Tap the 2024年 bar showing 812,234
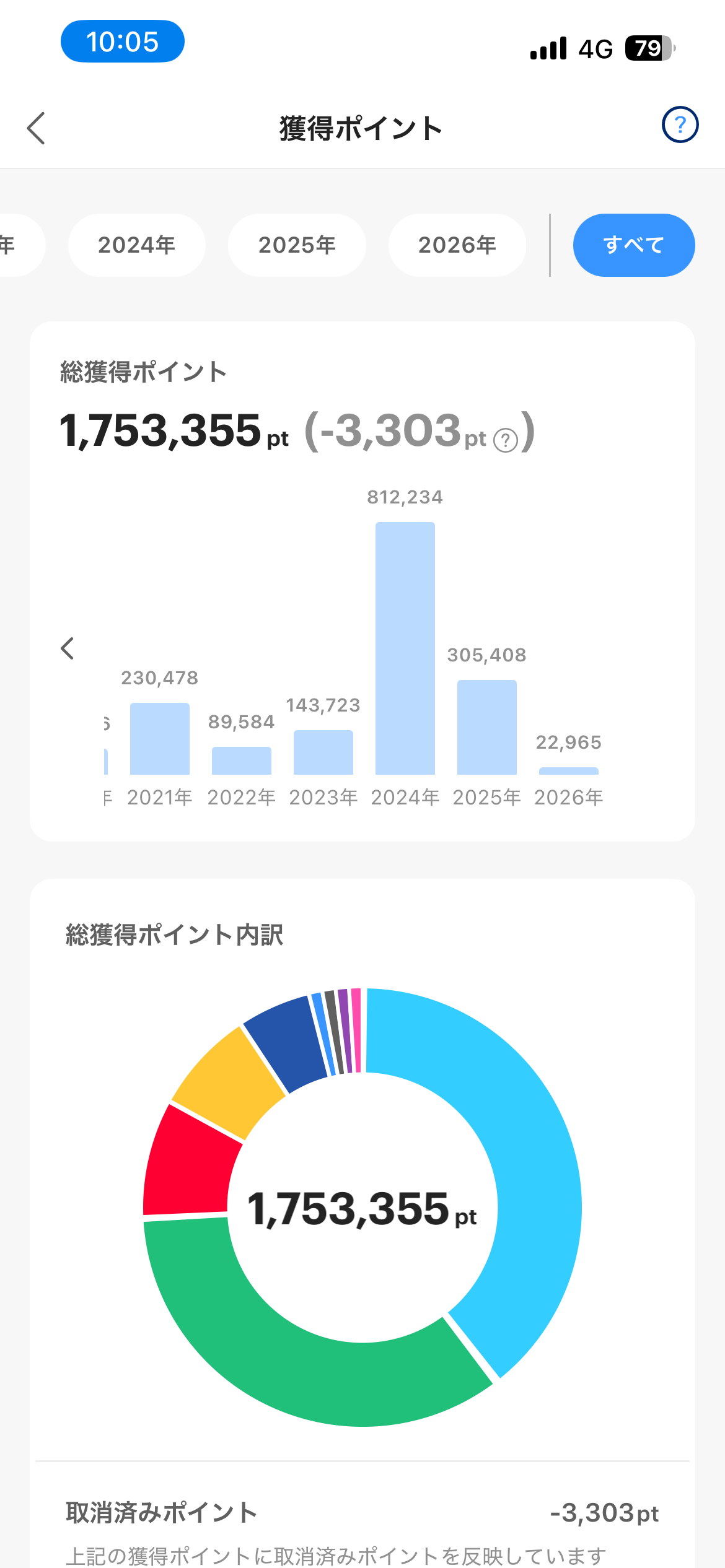The width and height of the screenshot is (725, 1568). [405, 647]
